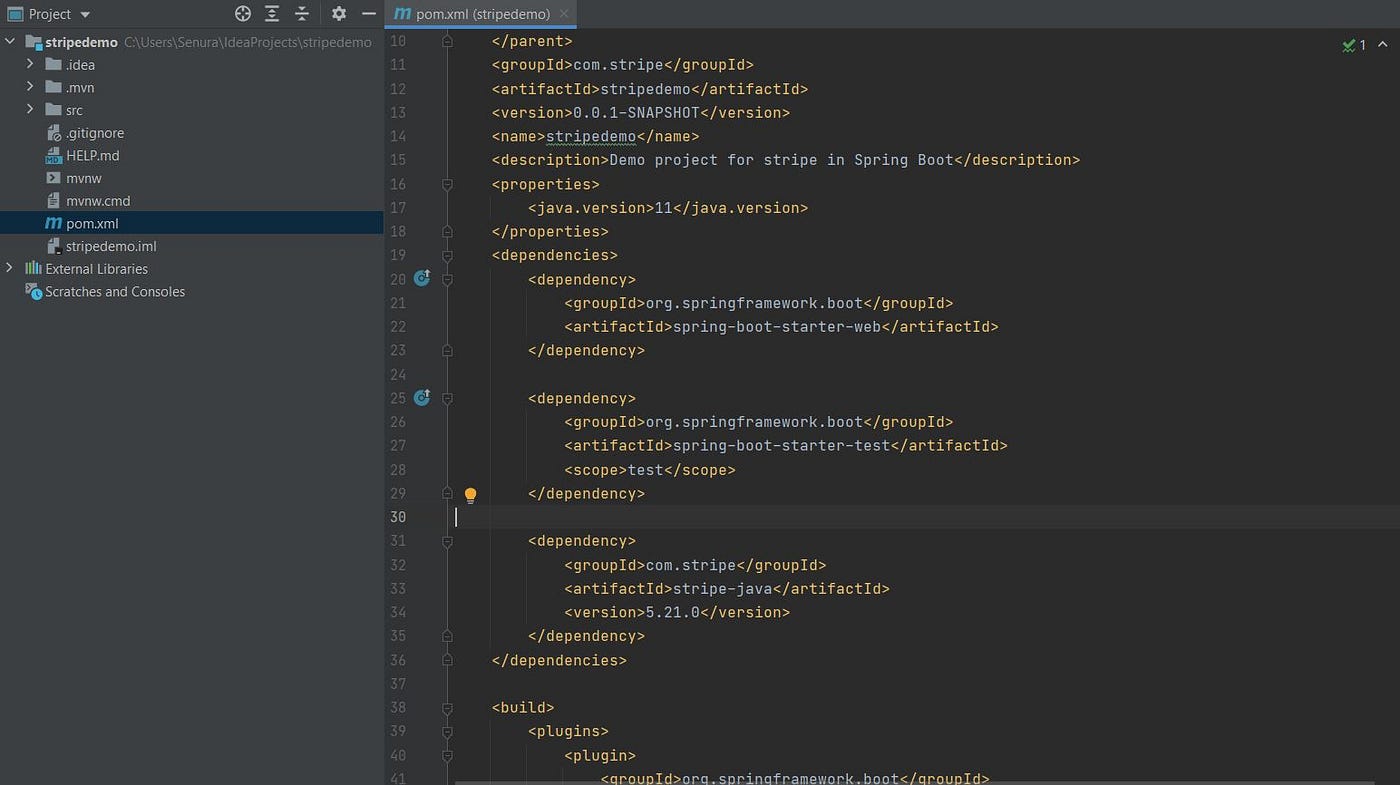The width and height of the screenshot is (1400, 785).
Task: Expand the .mvn folder arrow
Action: pos(30,87)
